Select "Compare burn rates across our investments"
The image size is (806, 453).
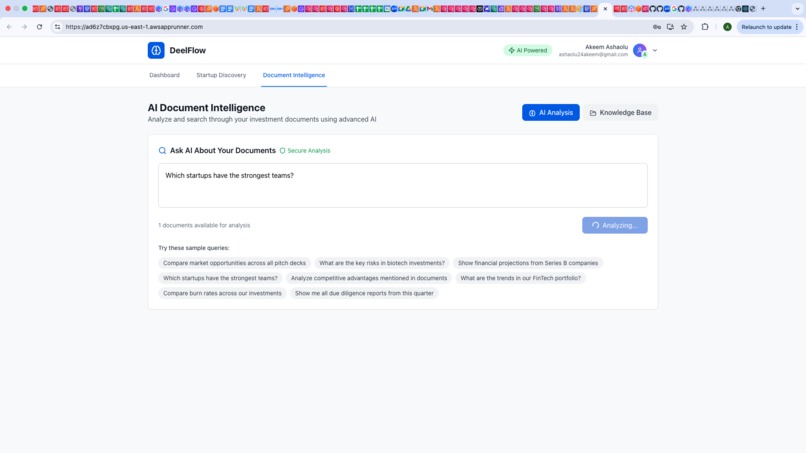(x=222, y=293)
